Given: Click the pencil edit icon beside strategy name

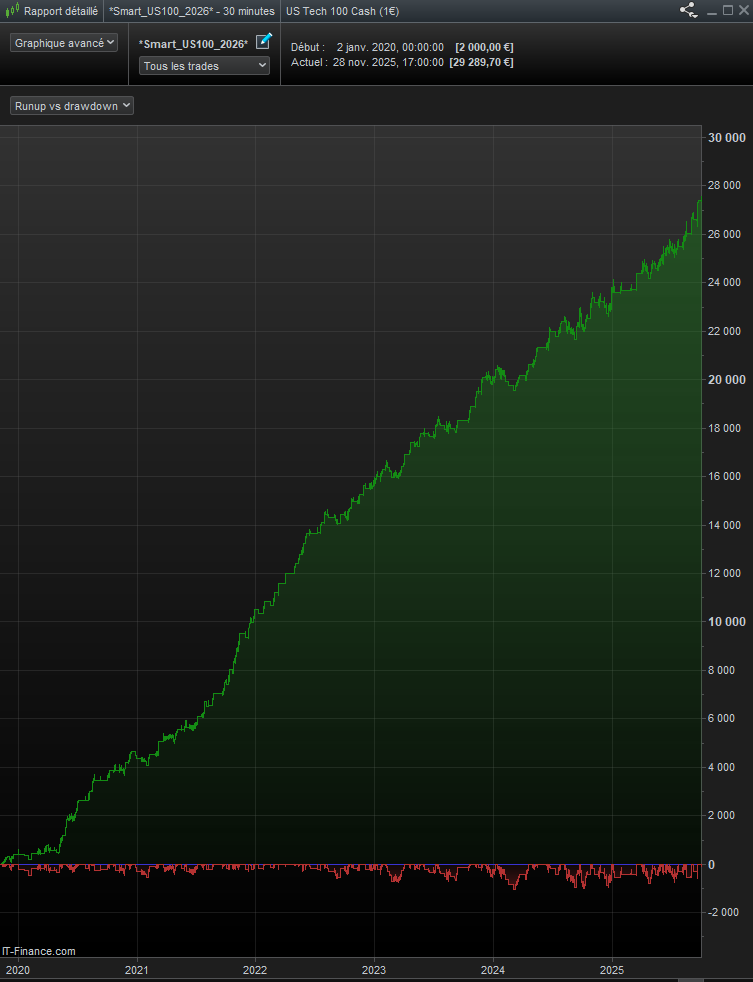Looking at the screenshot, I should coord(263,42).
